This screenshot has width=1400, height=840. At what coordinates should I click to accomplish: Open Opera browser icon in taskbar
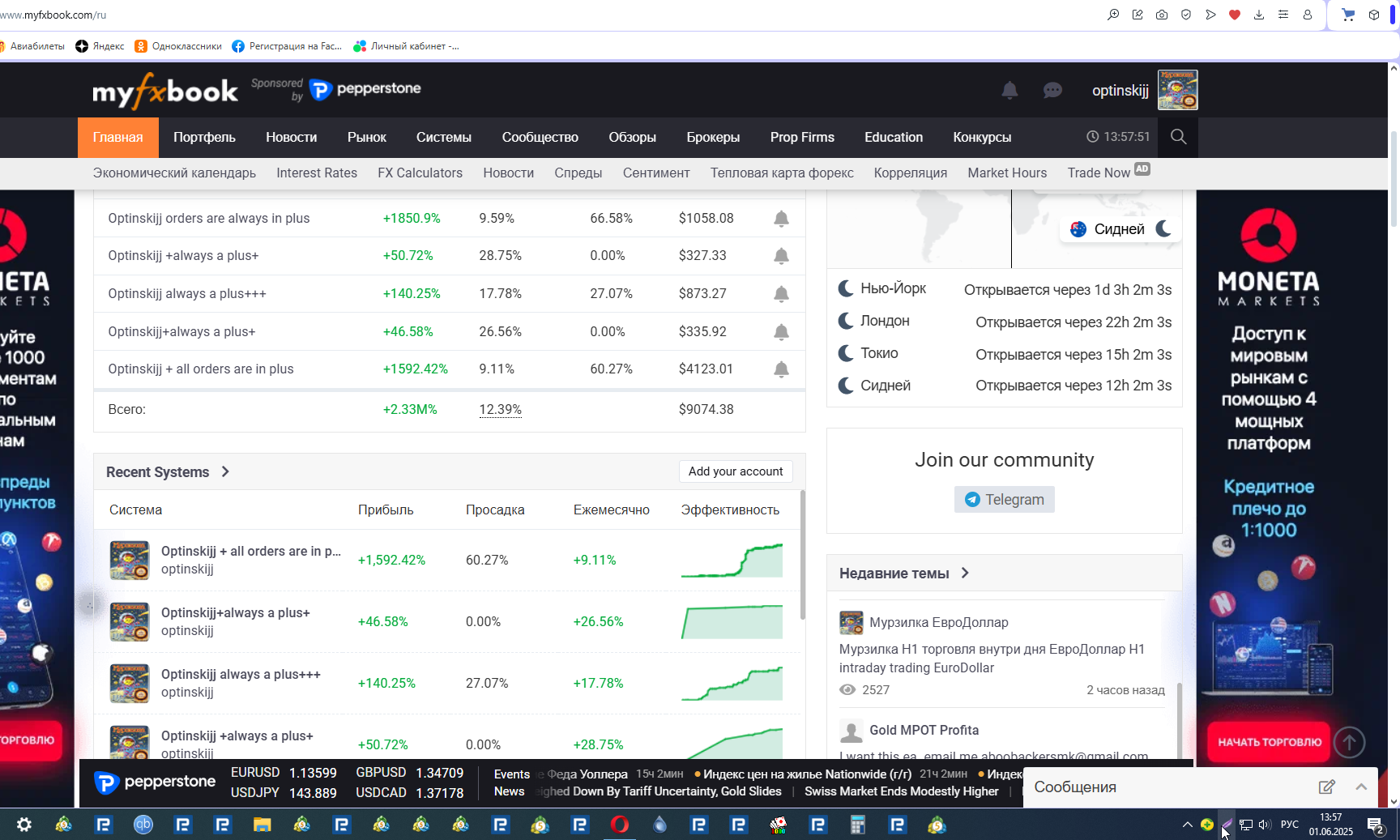(x=620, y=825)
